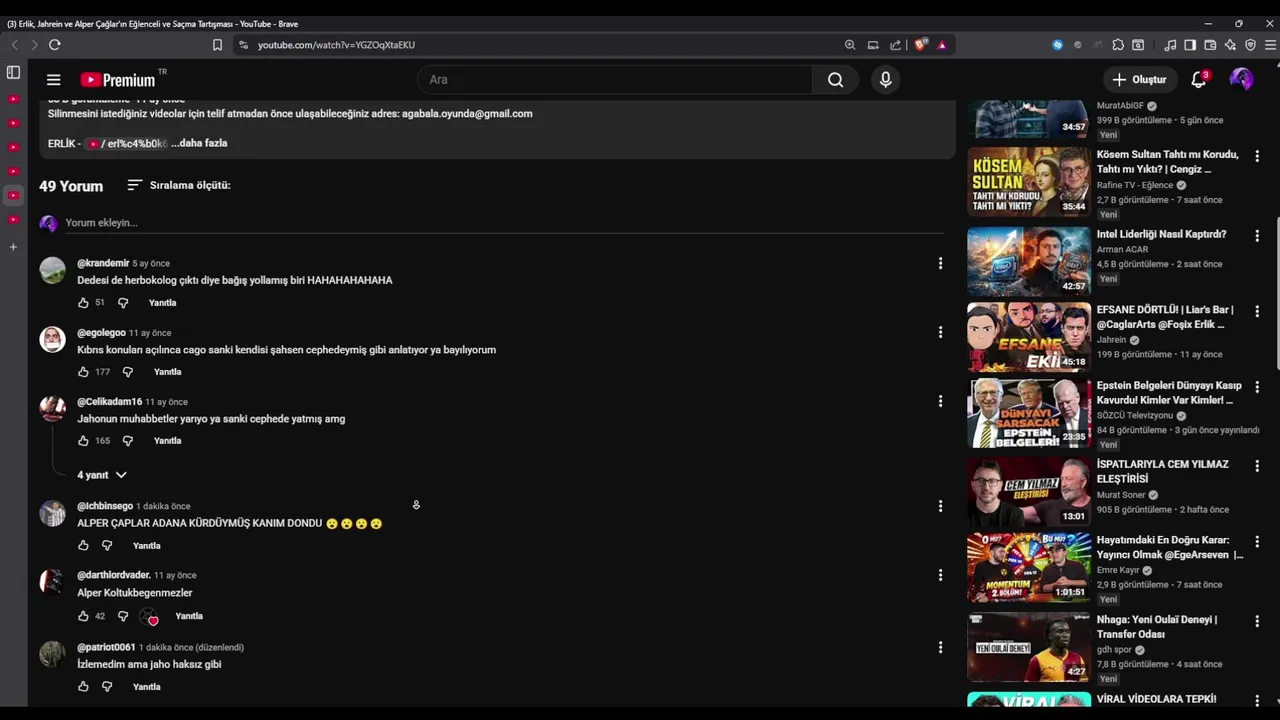Viewport: 1280px width, 720px height.
Task: Open Brave Wallet icon
Action: point(1210,45)
